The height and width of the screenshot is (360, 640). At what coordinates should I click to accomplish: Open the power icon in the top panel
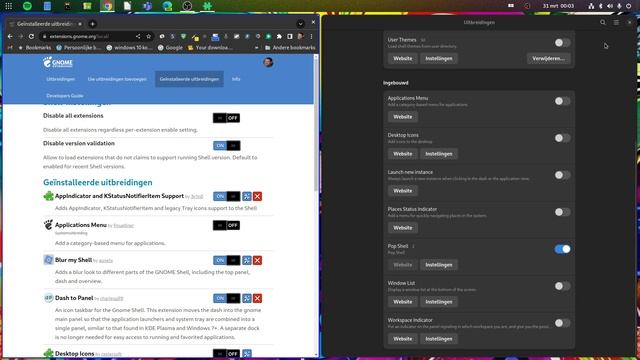click(x=629, y=6)
